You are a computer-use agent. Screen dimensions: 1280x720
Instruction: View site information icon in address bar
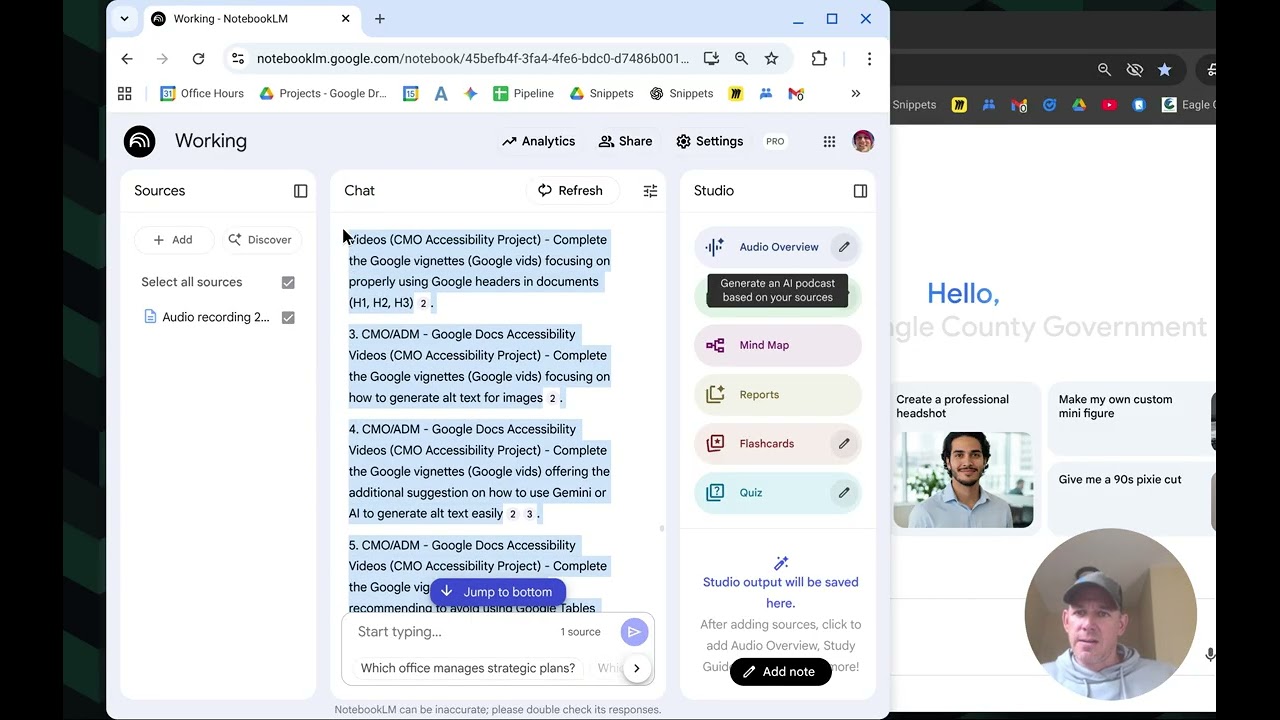coord(238,59)
